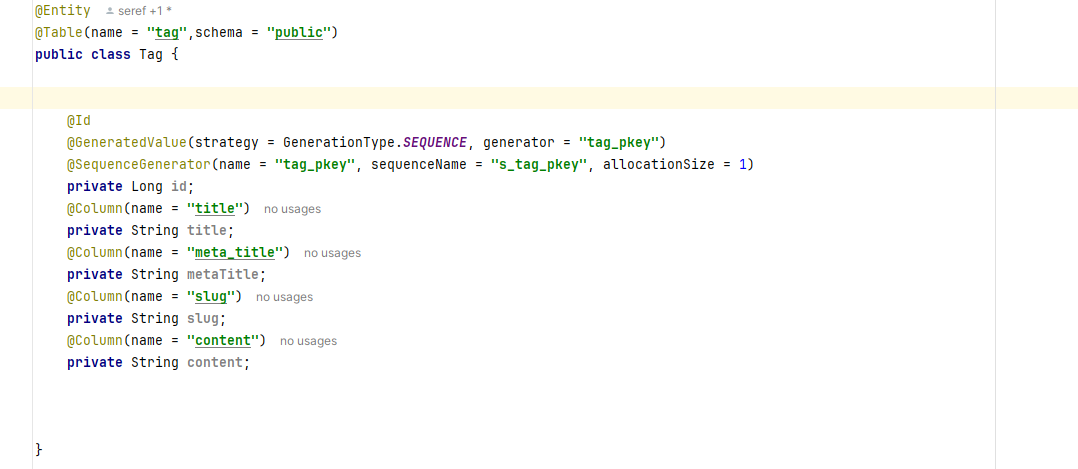Image resolution: width=1078 pixels, height=469 pixels.
Task: Click "no usages" hint next to title column
Action: (292, 209)
